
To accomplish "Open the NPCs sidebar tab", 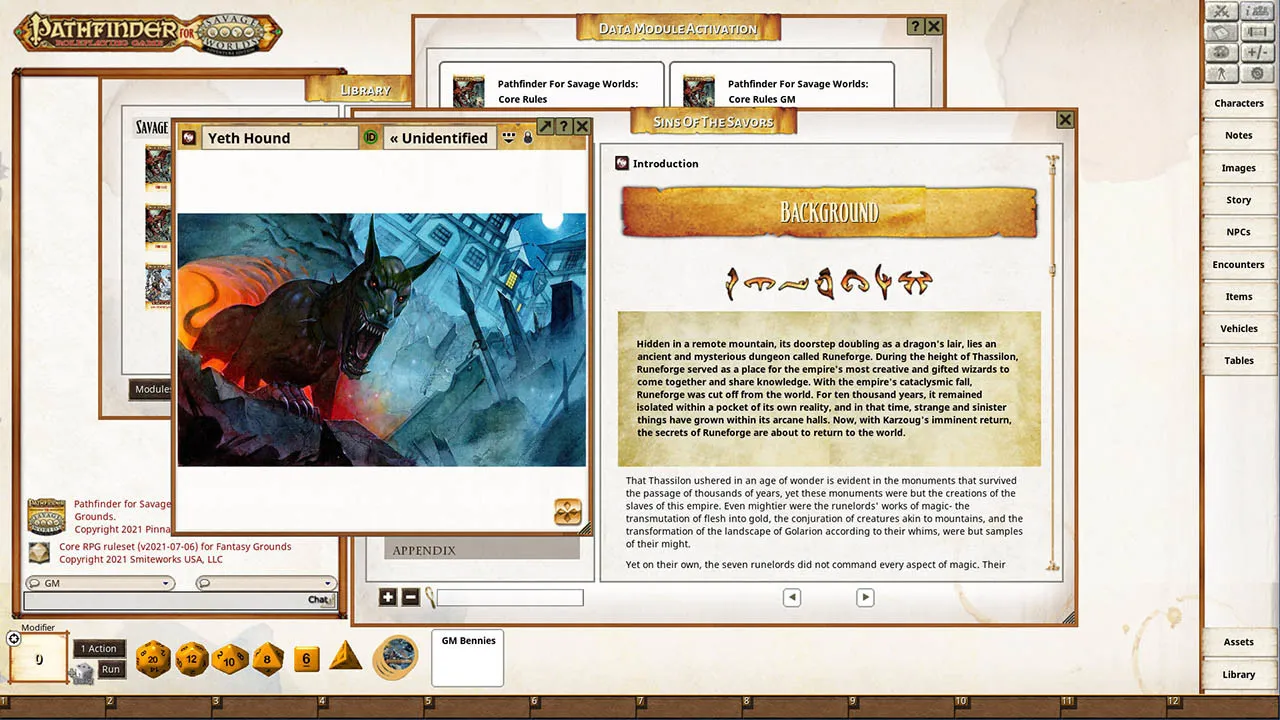I will 1239,232.
